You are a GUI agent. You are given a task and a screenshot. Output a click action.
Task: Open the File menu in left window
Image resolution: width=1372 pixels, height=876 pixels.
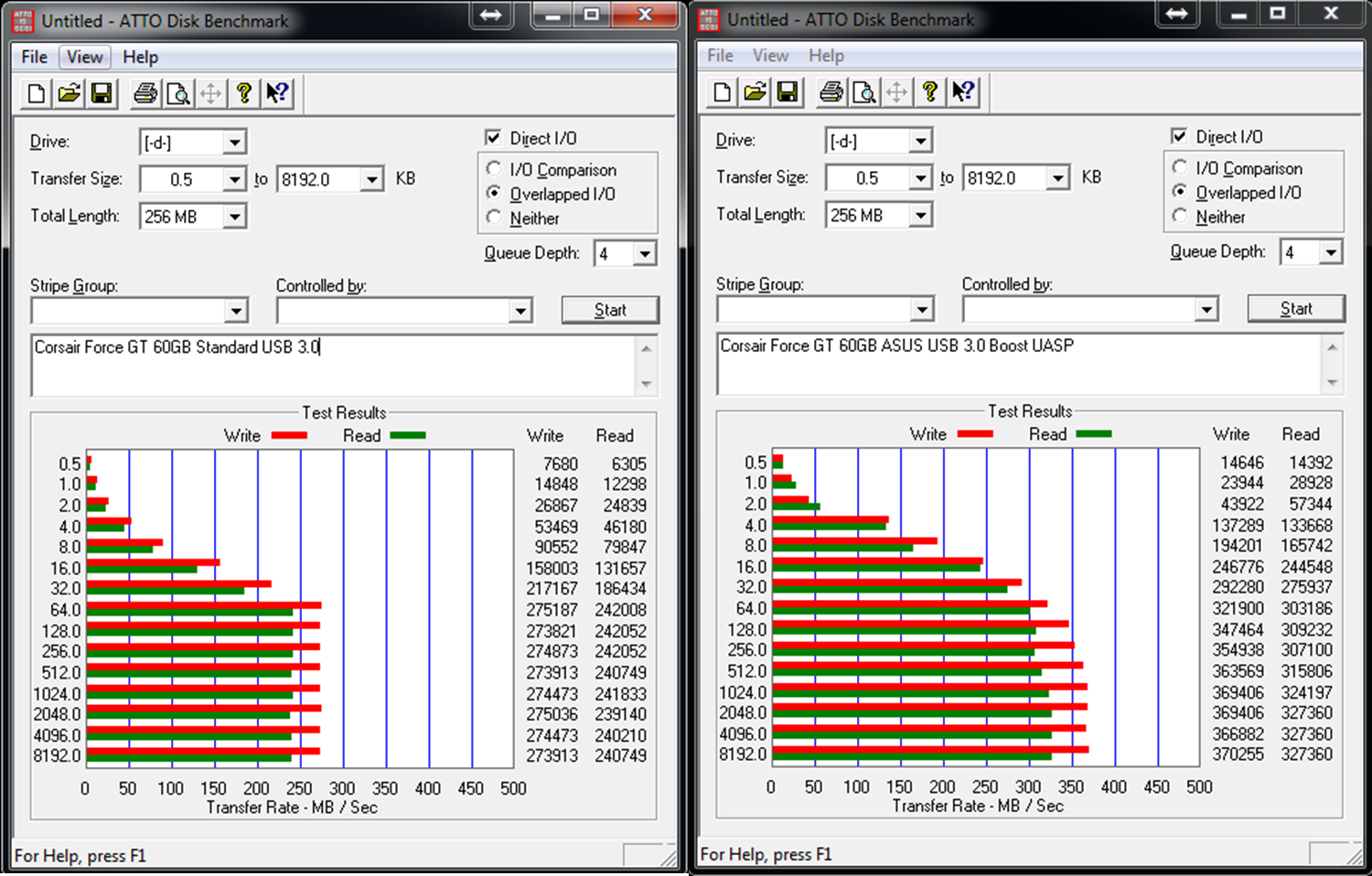[x=34, y=57]
